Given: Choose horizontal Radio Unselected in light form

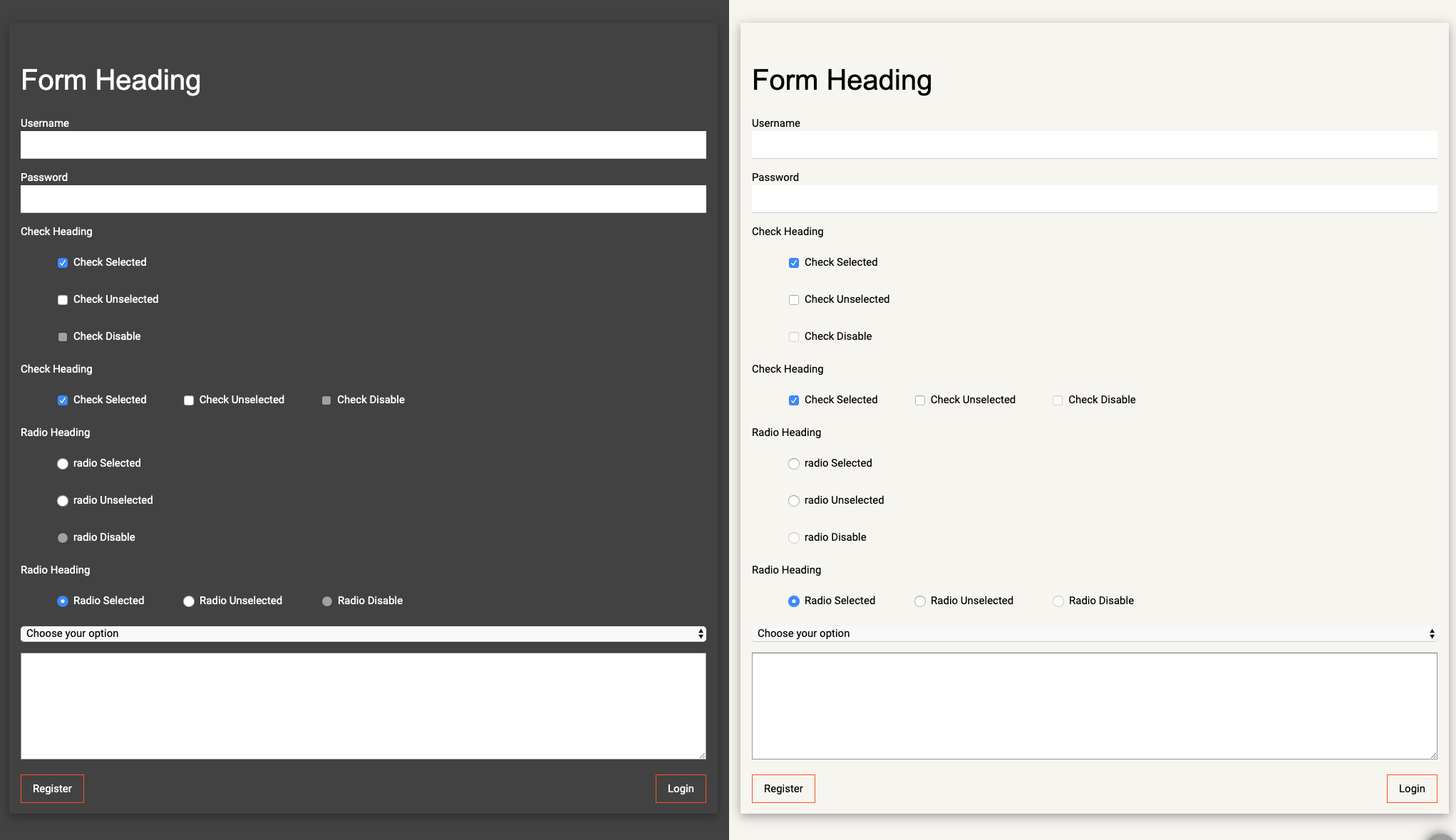Looking at the screenshot, I should (x=920, y=601).
